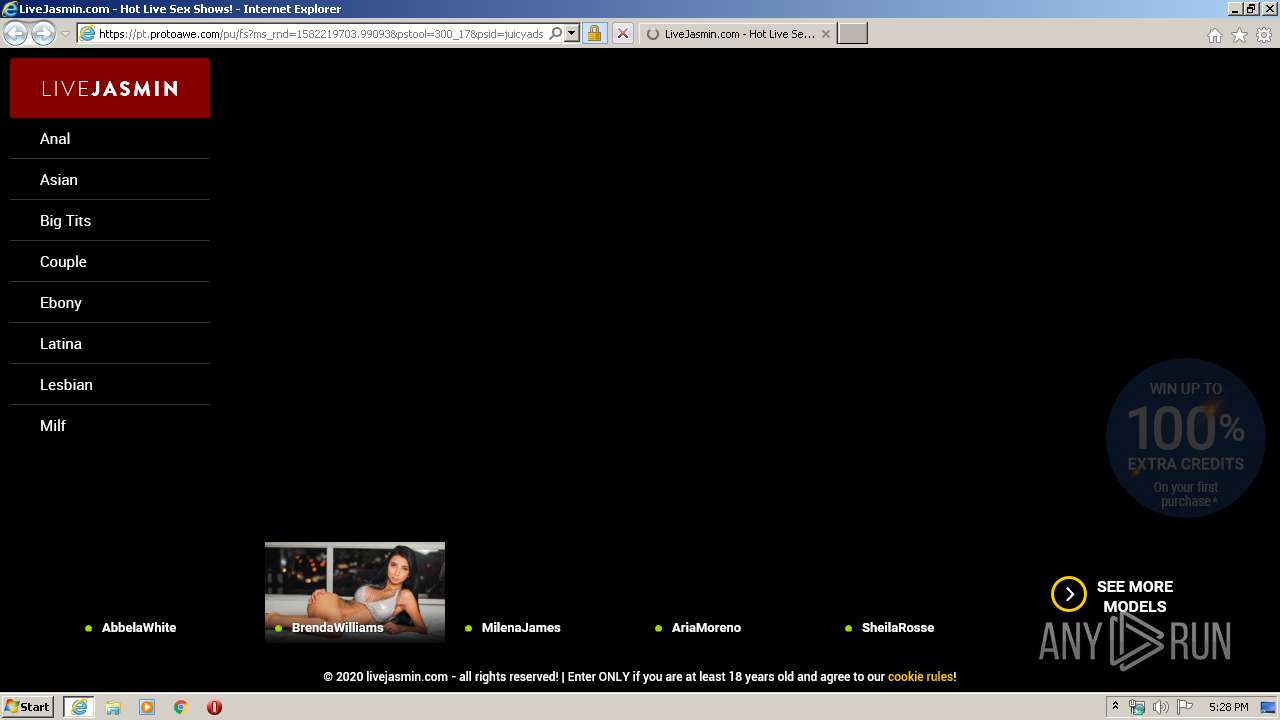Stop page loading with the red X
Image resolution: width=1280 pixels, height=720 pixels.
(622, 33)
